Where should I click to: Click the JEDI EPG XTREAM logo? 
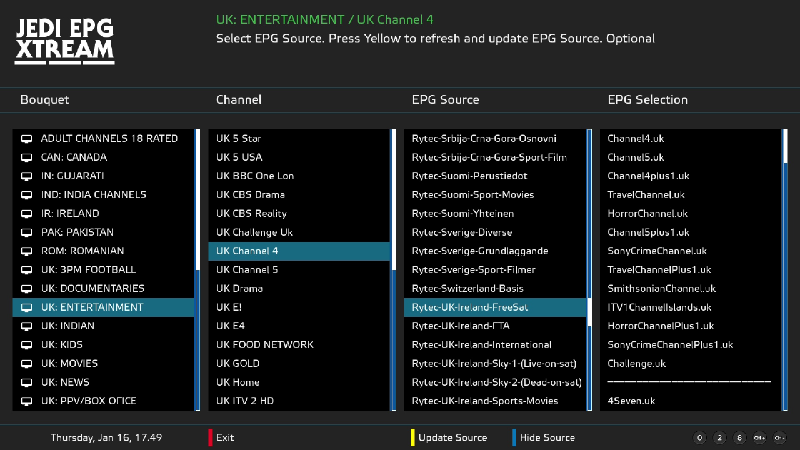(x=64, y=41)
